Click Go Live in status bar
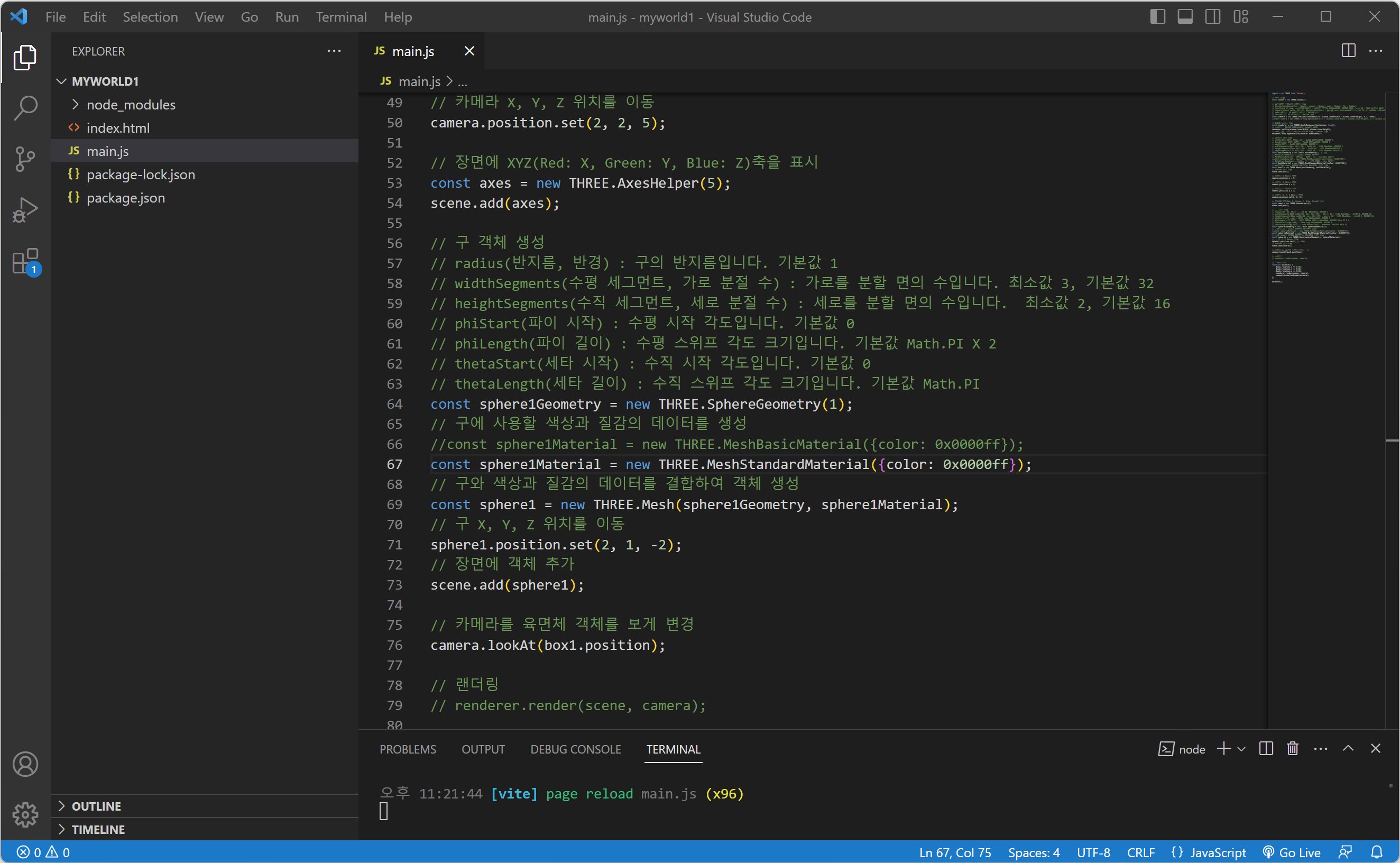 point(1292,852)
